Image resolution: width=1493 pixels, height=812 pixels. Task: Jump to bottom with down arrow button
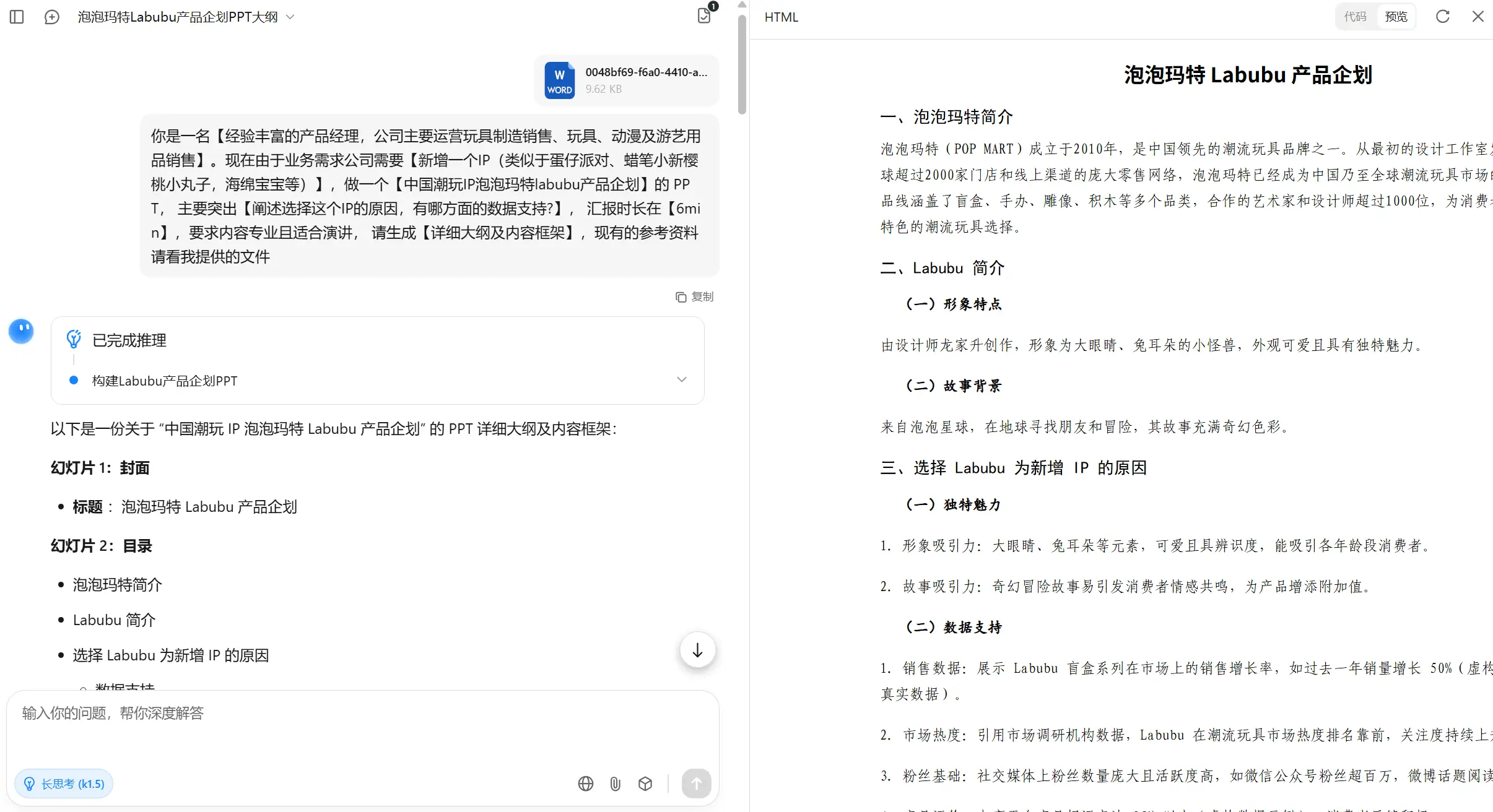697,650
